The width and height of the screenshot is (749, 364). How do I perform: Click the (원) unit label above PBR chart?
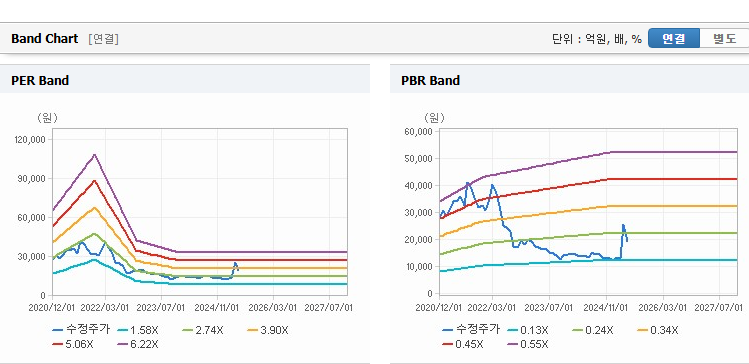coord(434,118)
